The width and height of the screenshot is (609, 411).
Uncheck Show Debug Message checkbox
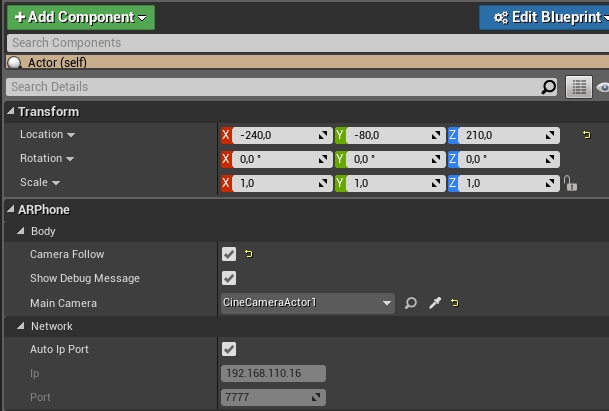pos(229,278)
